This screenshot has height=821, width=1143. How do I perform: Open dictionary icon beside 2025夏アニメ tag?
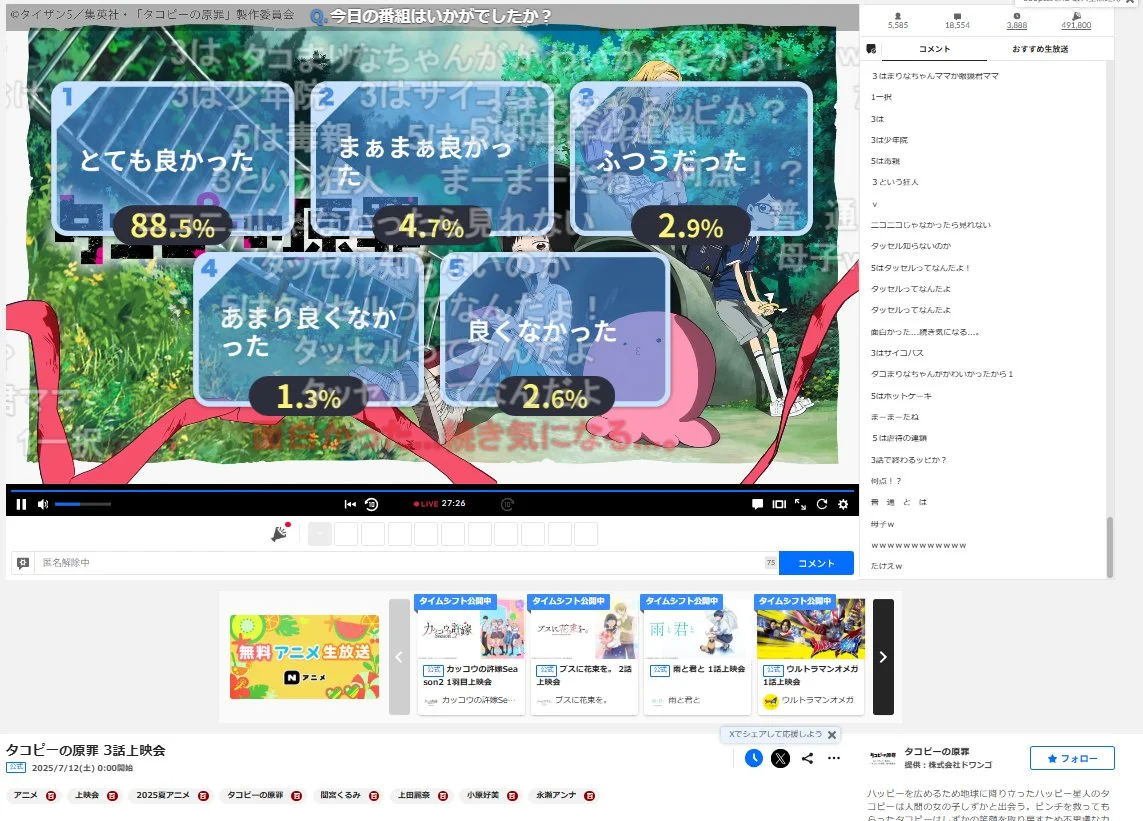tap(203, 795)
